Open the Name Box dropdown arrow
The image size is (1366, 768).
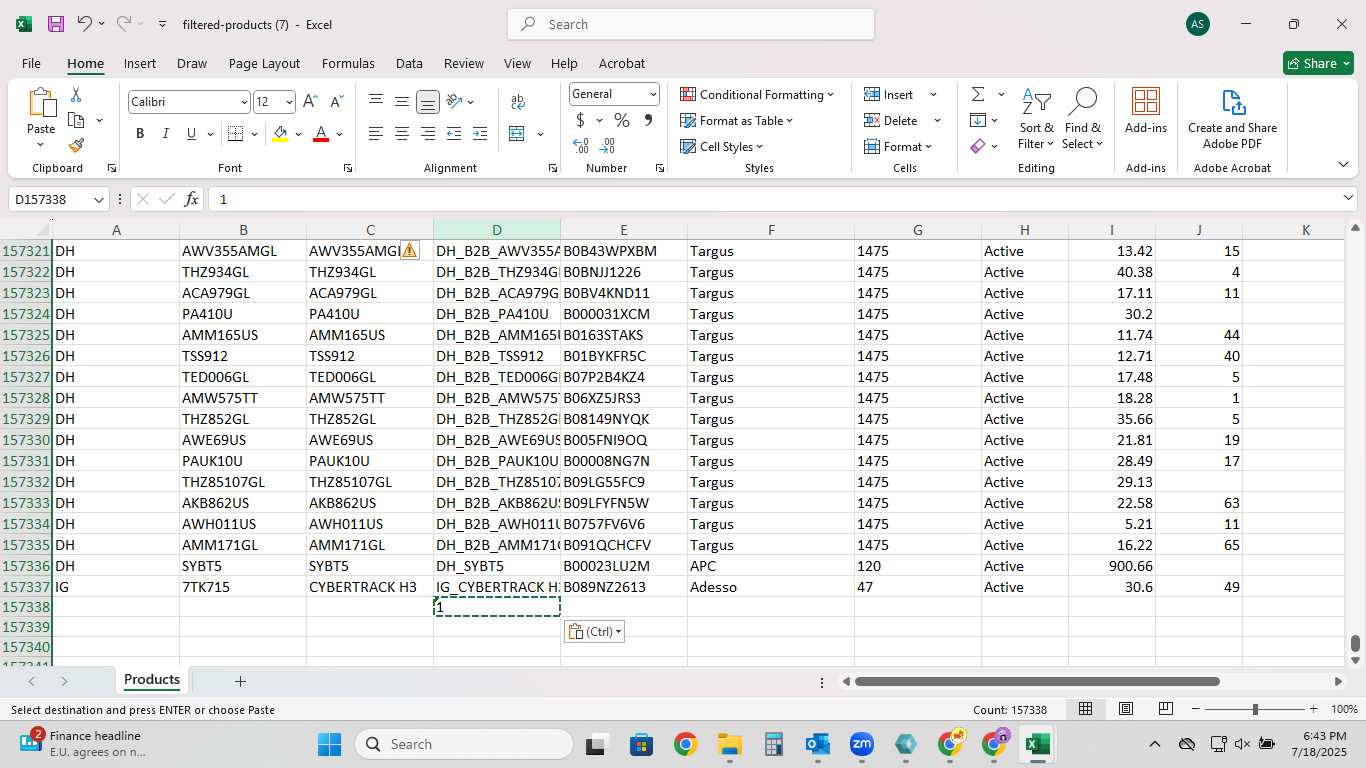point(99,200)
